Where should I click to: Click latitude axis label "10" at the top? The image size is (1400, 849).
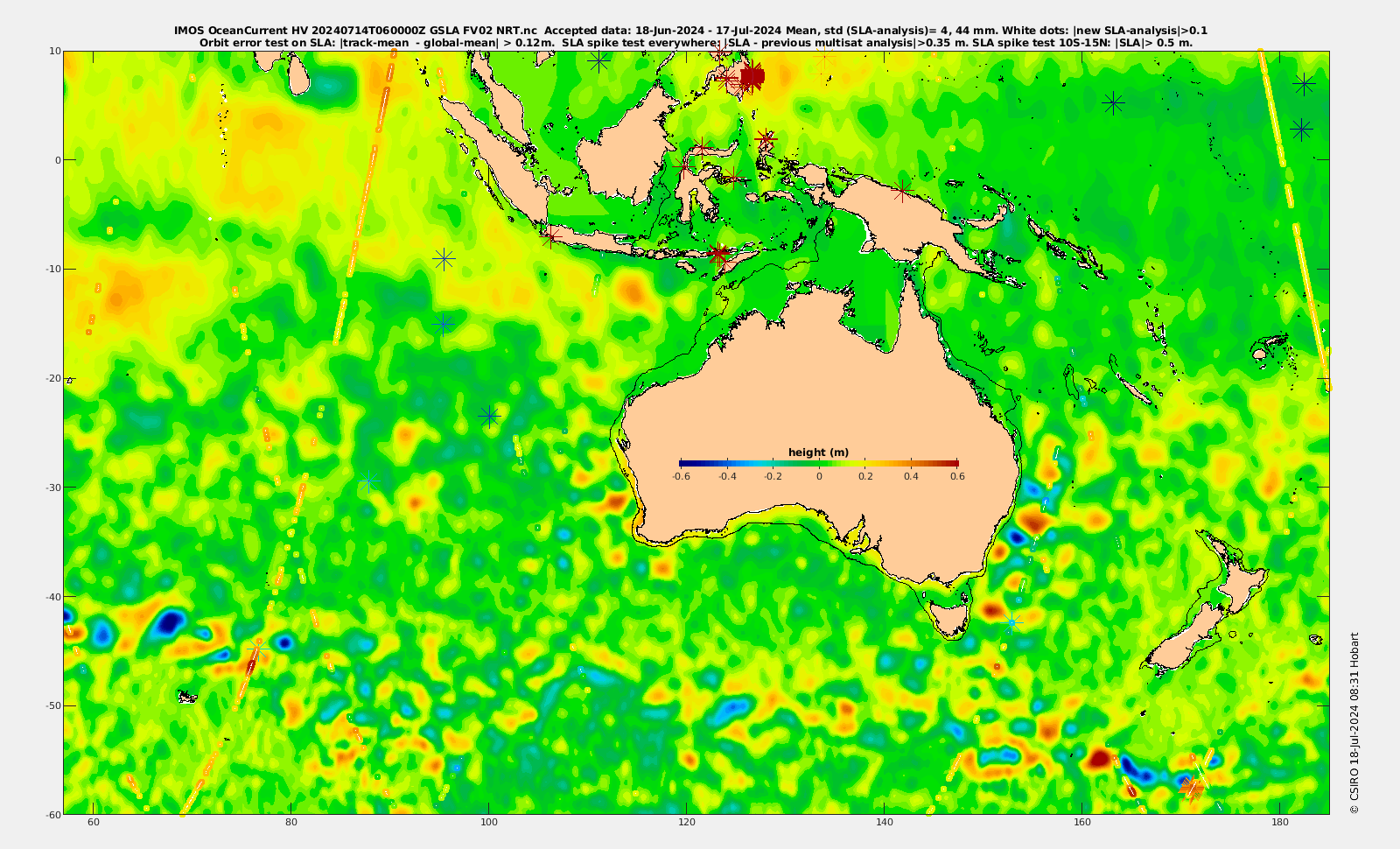click(x=54, y=51)
